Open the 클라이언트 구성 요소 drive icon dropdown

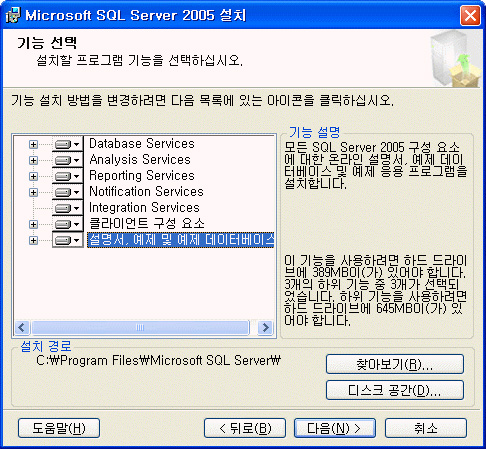pos(67,224)
